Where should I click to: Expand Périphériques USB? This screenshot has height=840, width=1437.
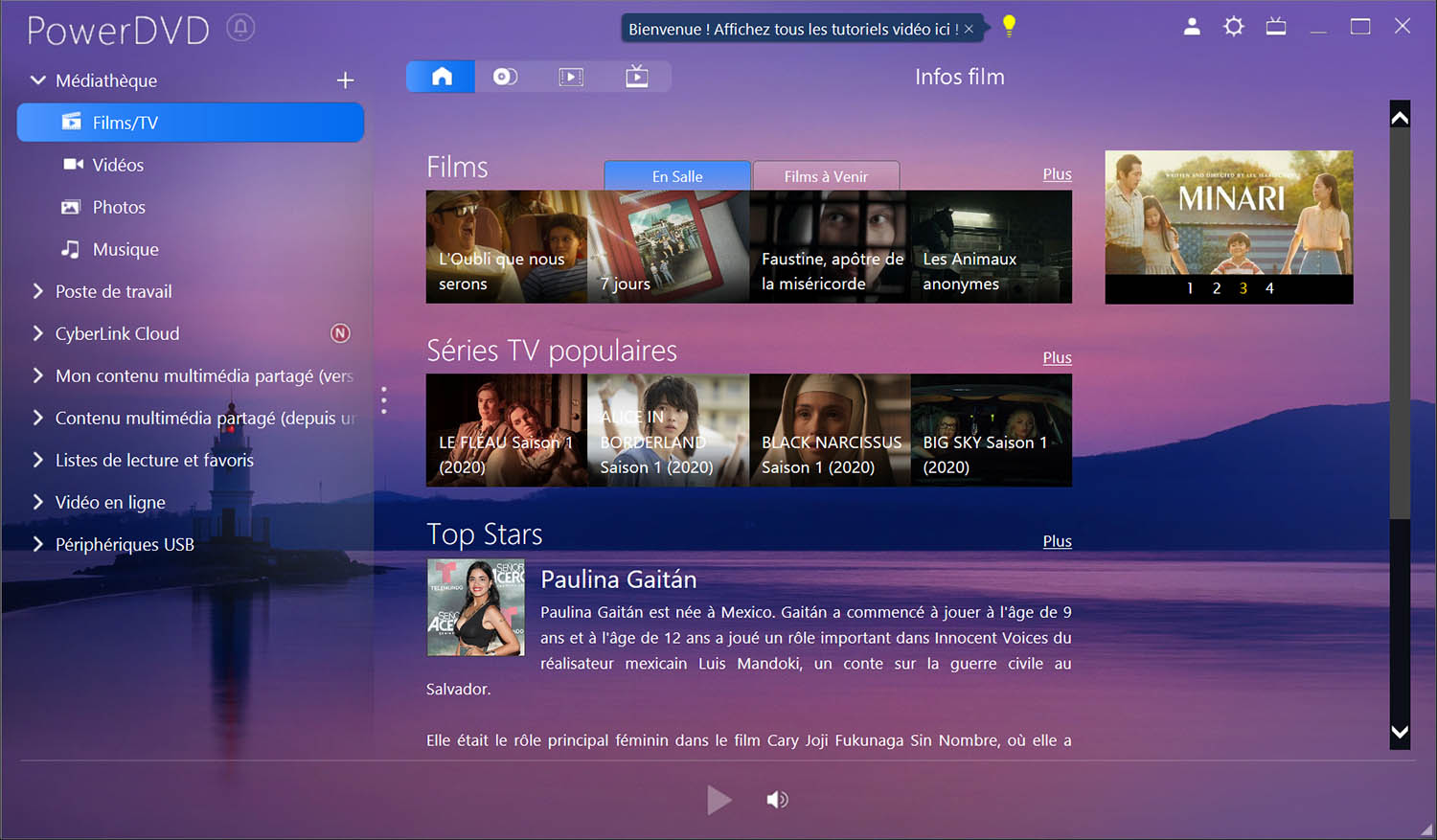38,544
